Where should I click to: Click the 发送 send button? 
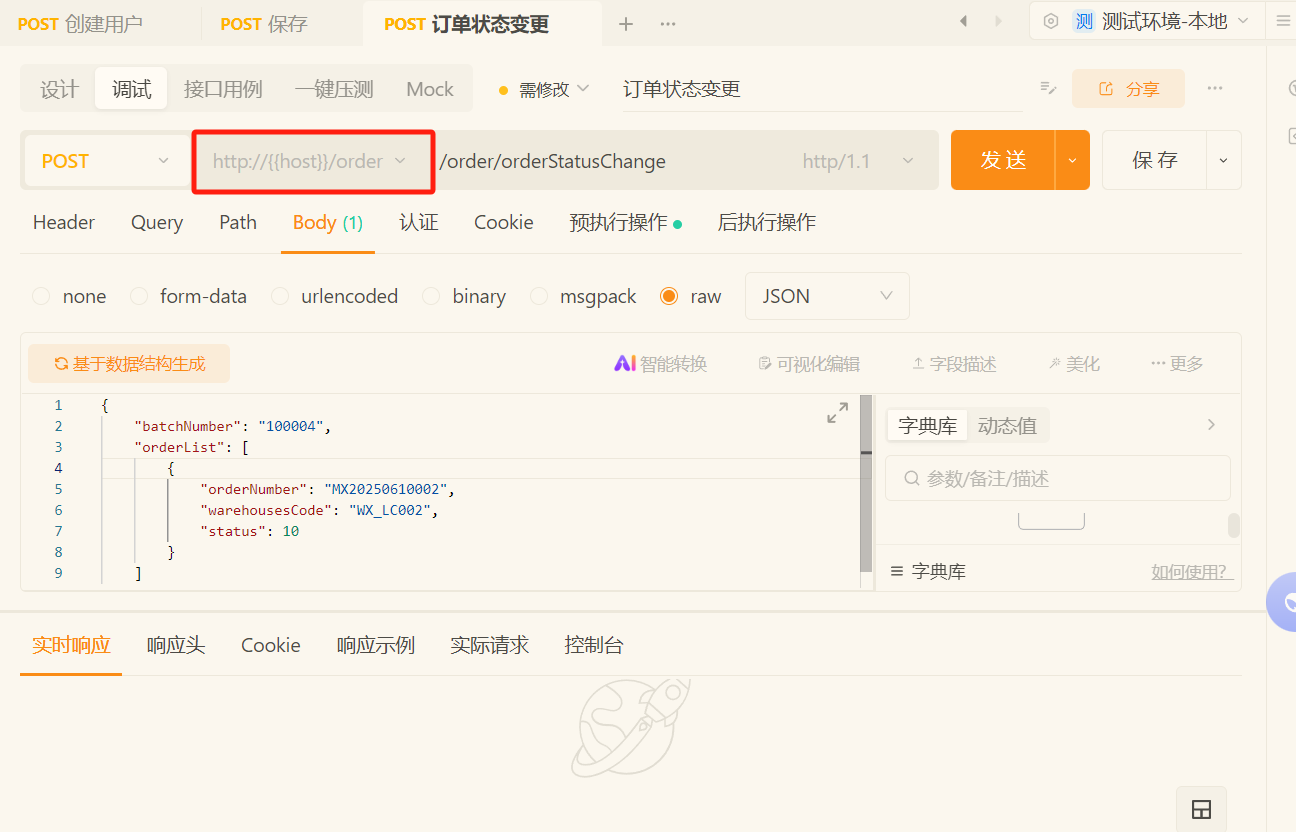point(1003,160)
